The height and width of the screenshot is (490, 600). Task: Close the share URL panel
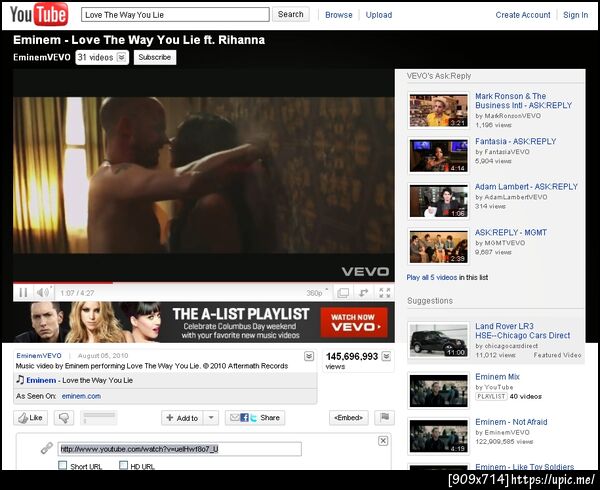(383, 441)
